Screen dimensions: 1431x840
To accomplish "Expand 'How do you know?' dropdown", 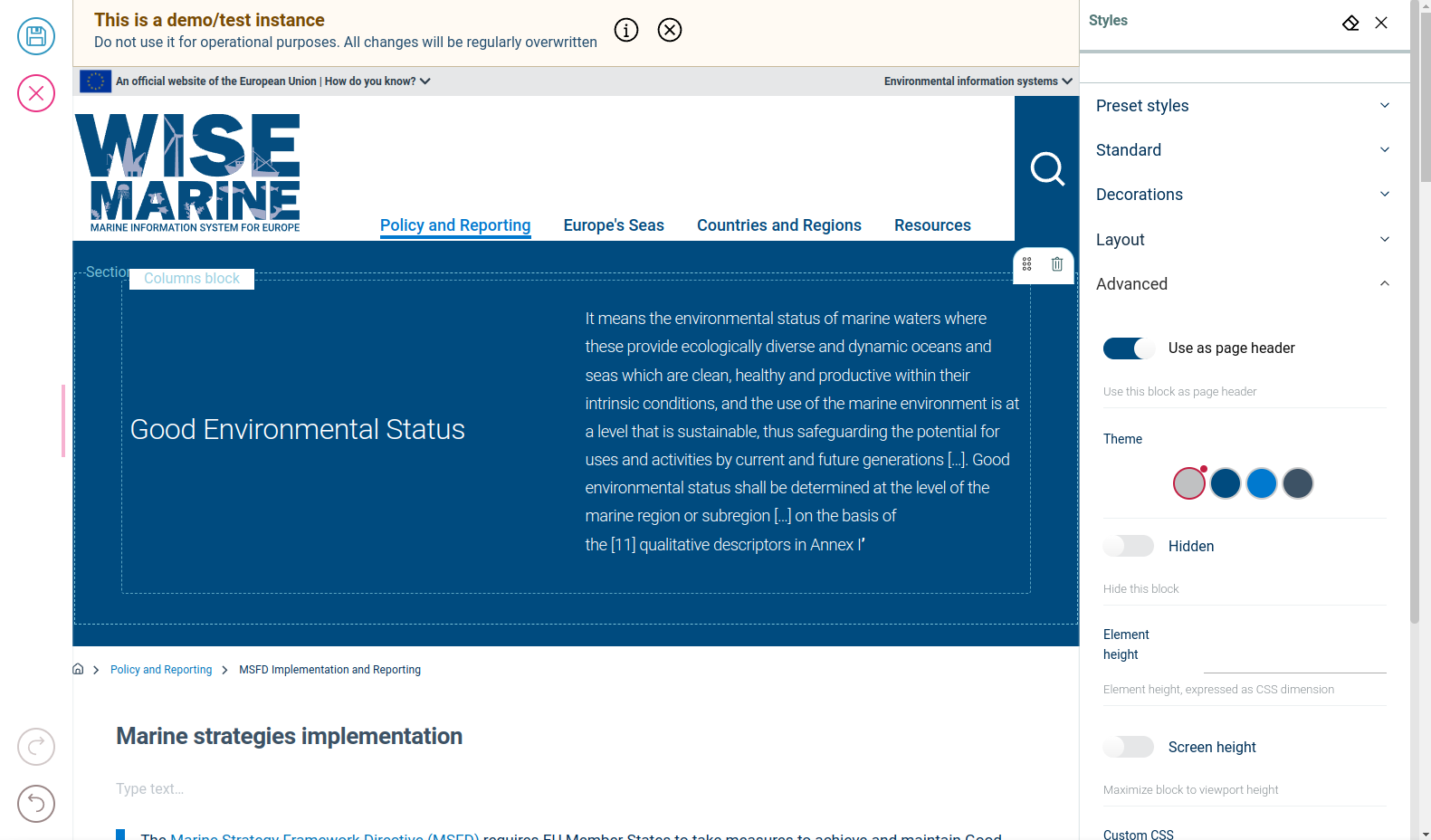I will click(x=377, y=81).
